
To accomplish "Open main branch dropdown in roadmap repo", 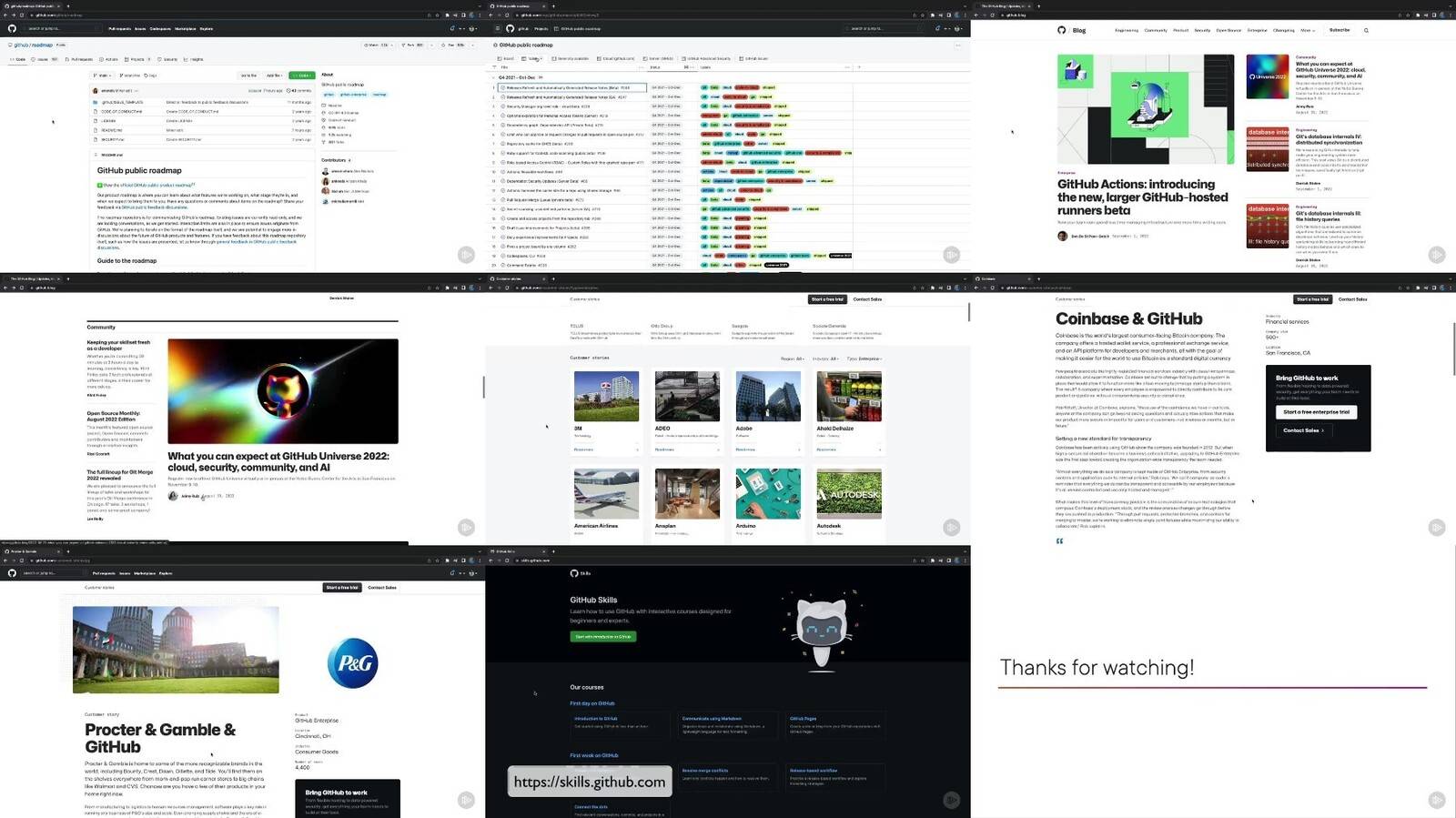I will point(103,76).
